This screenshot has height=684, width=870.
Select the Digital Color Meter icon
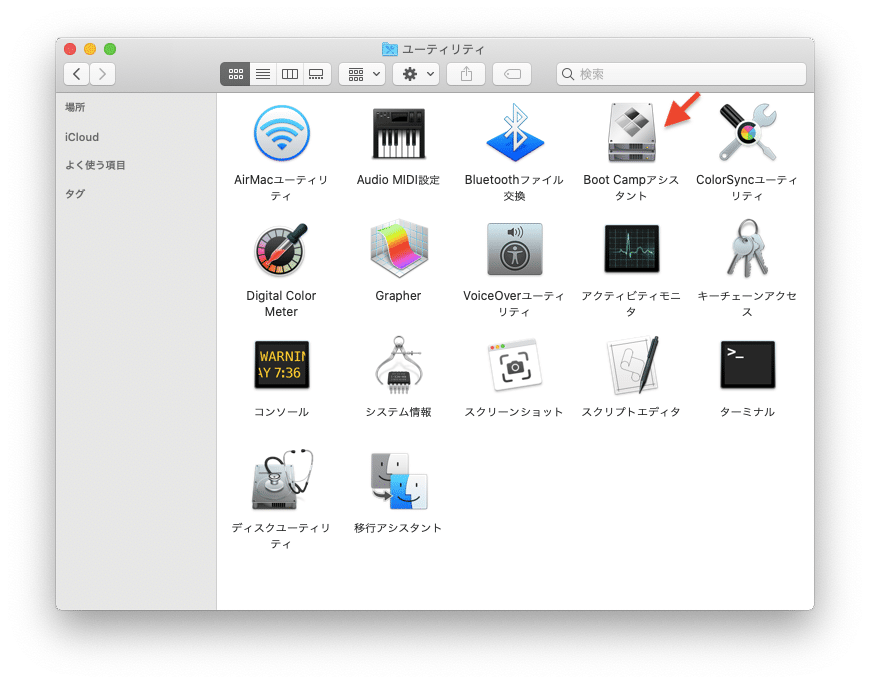tap(281, 250)
